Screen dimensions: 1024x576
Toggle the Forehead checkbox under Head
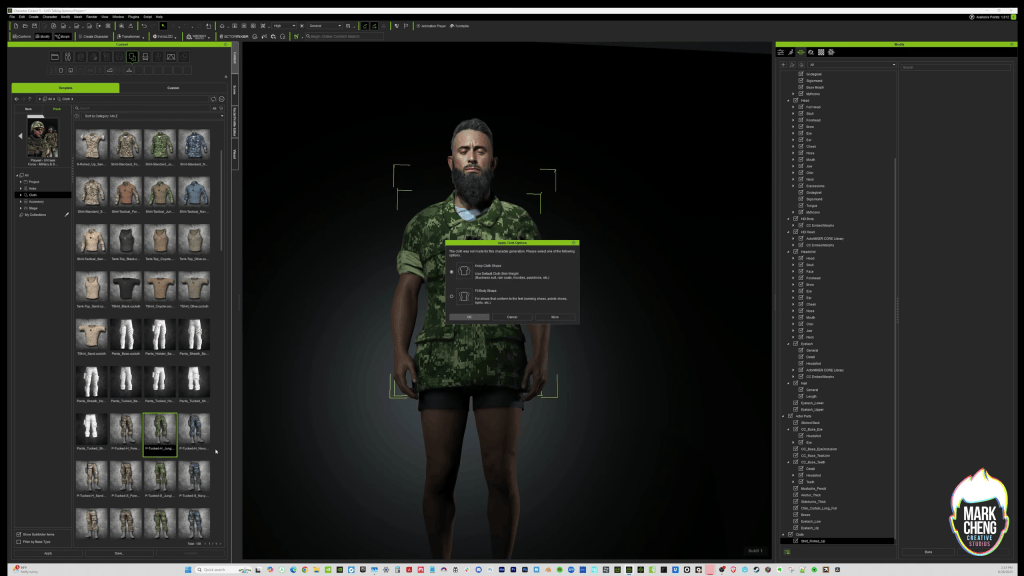[801, 120]
